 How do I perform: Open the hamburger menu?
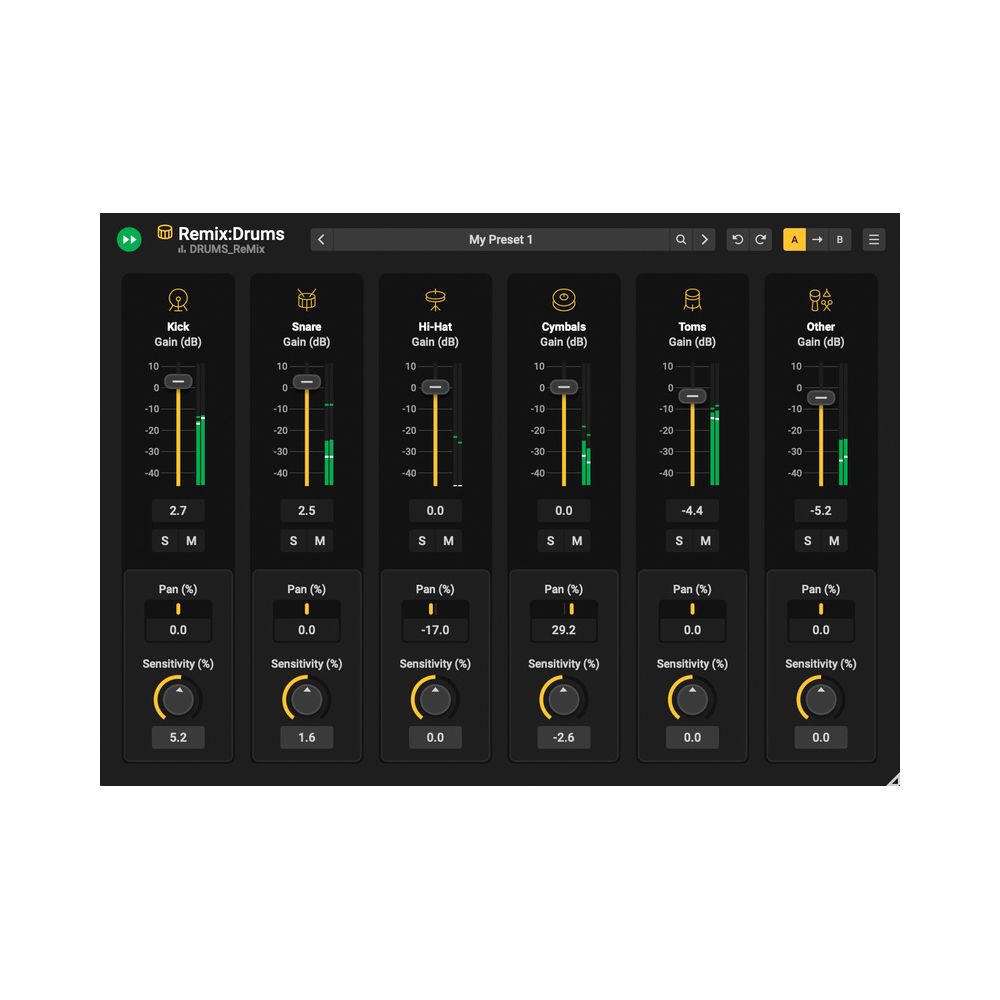[873, 240]
